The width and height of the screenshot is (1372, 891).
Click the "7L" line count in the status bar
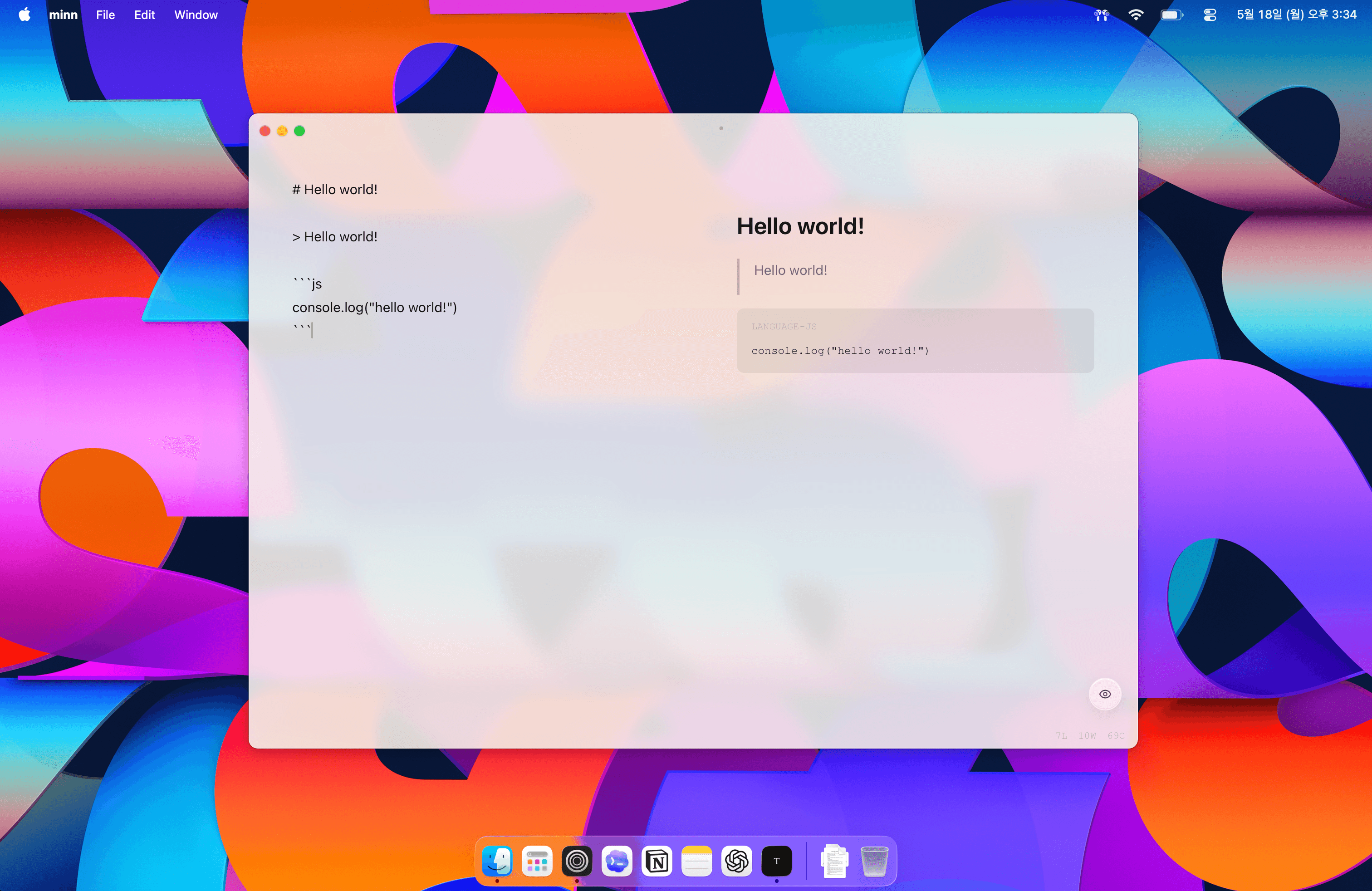(1061, 736)
